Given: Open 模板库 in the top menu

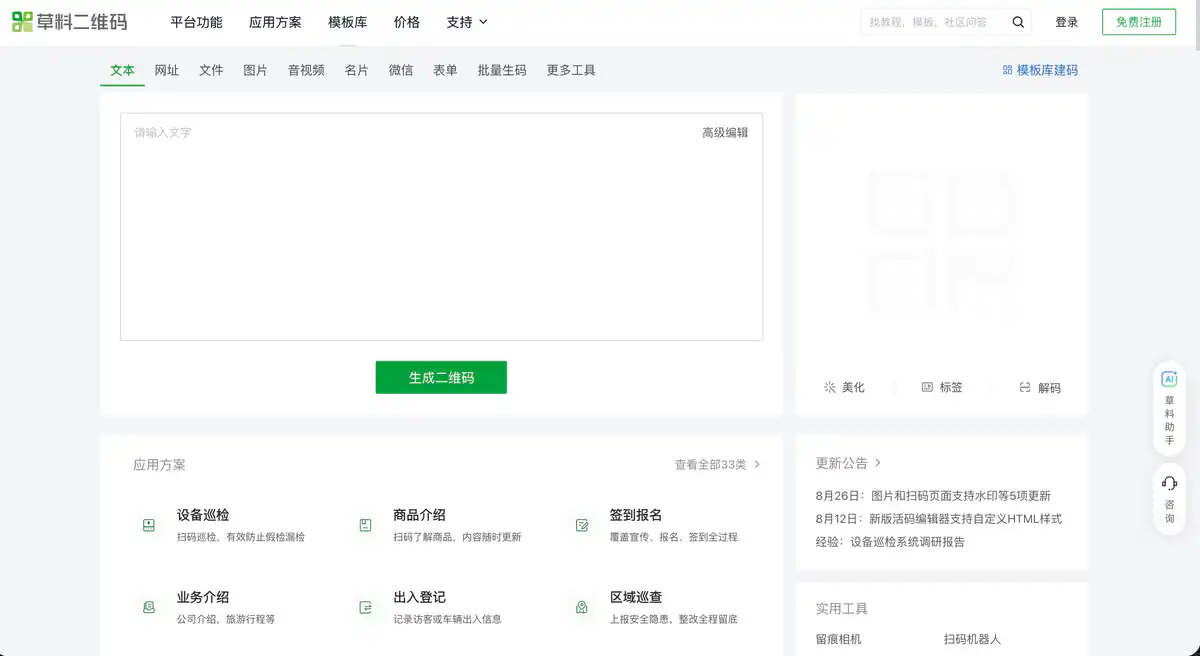Looking at the screenshot, I should coord(348,22).
